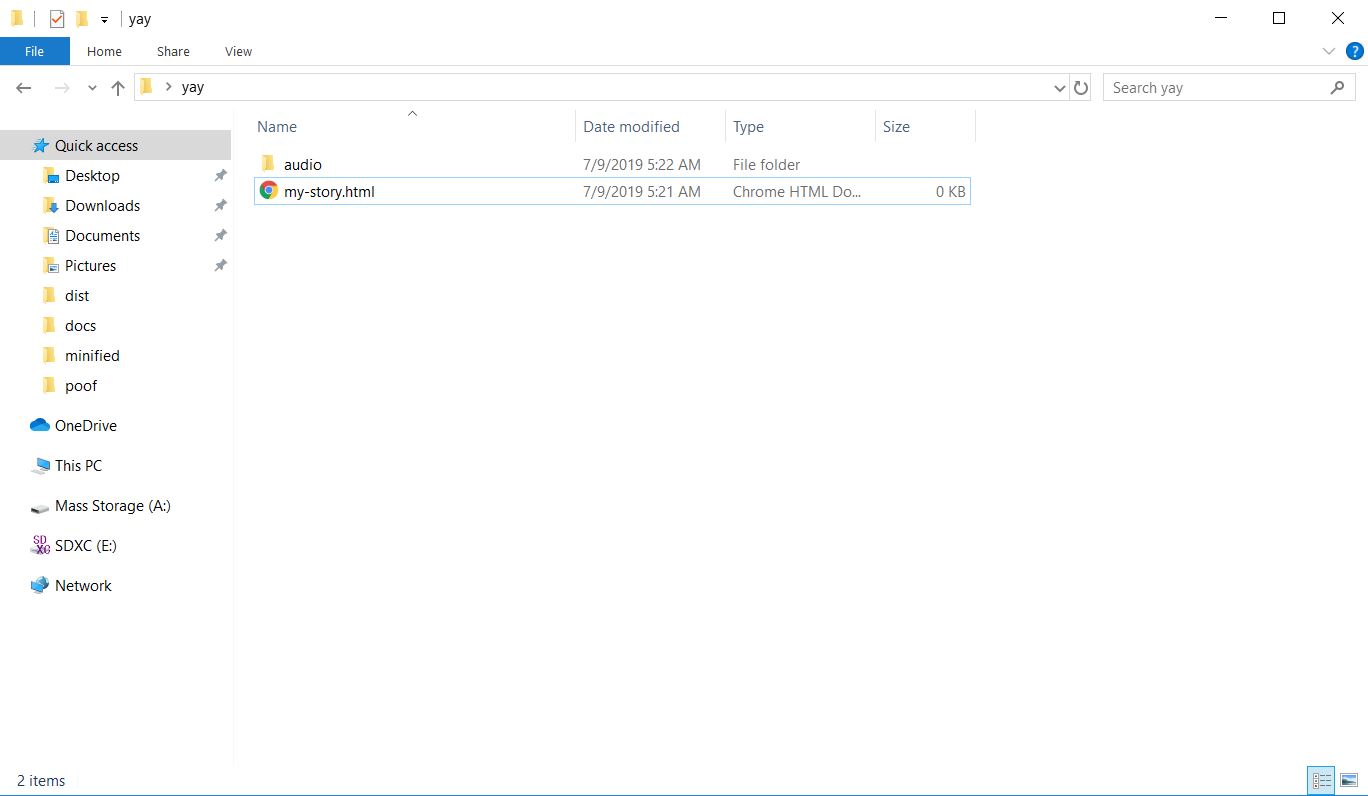Sort files by Date modified column
The height and width of the screenshot is (796, 1368).
click(631, 127)
